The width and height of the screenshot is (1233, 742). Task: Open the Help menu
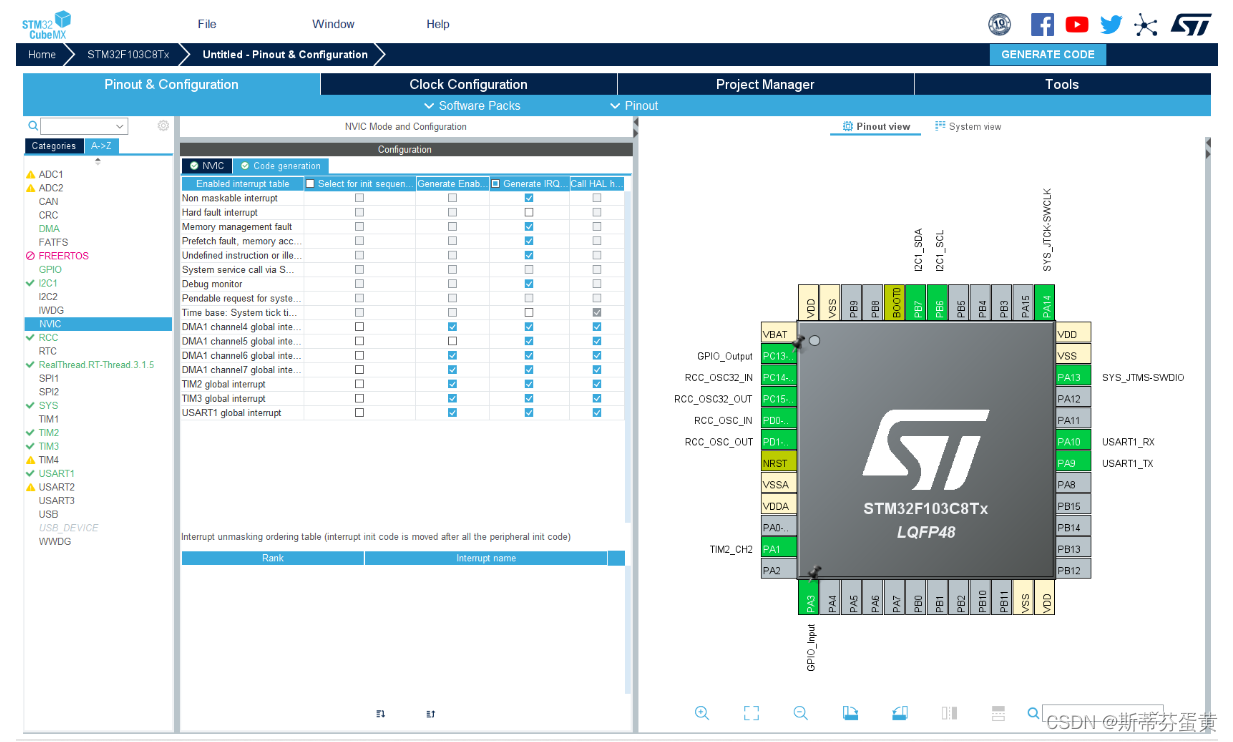(438, 24)
